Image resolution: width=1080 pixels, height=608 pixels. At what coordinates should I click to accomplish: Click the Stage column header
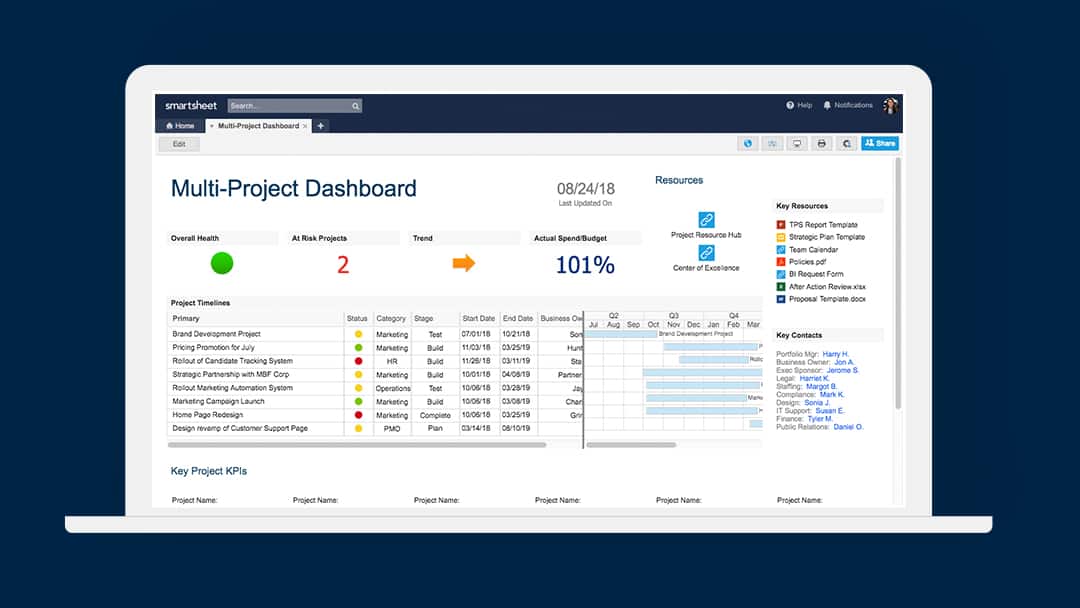(435, 319)
